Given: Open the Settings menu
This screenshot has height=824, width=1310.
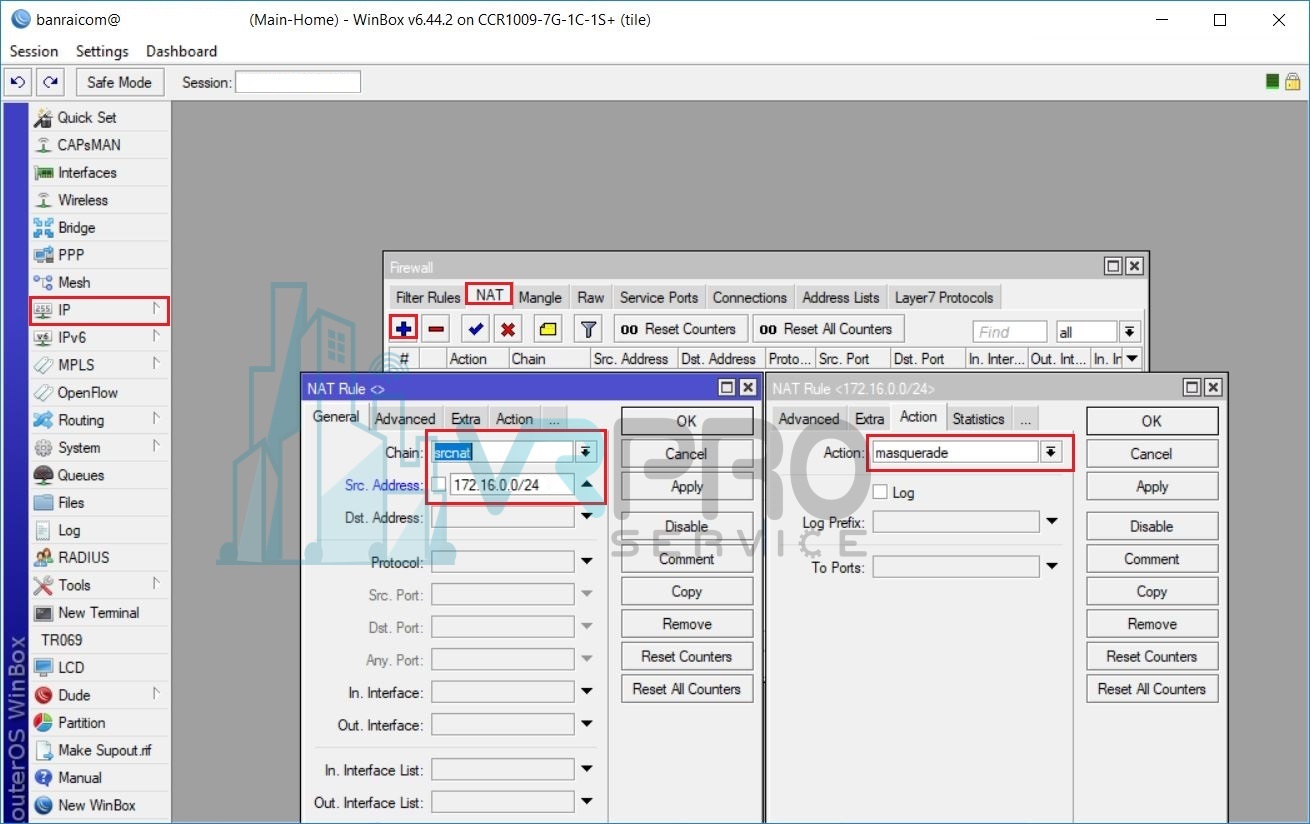Looking at the screenshot, I should [x=102, y=51].
